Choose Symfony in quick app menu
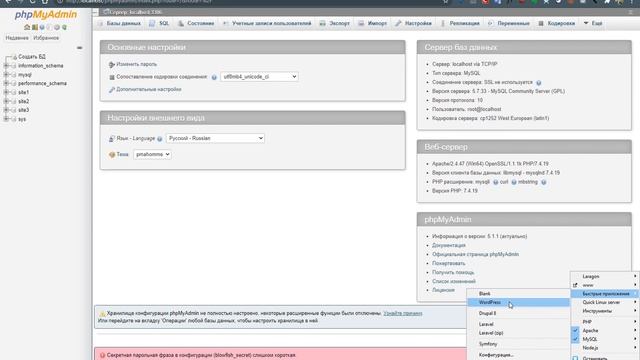The height and width of the screenshot is (360, 640). click(518, 344)
